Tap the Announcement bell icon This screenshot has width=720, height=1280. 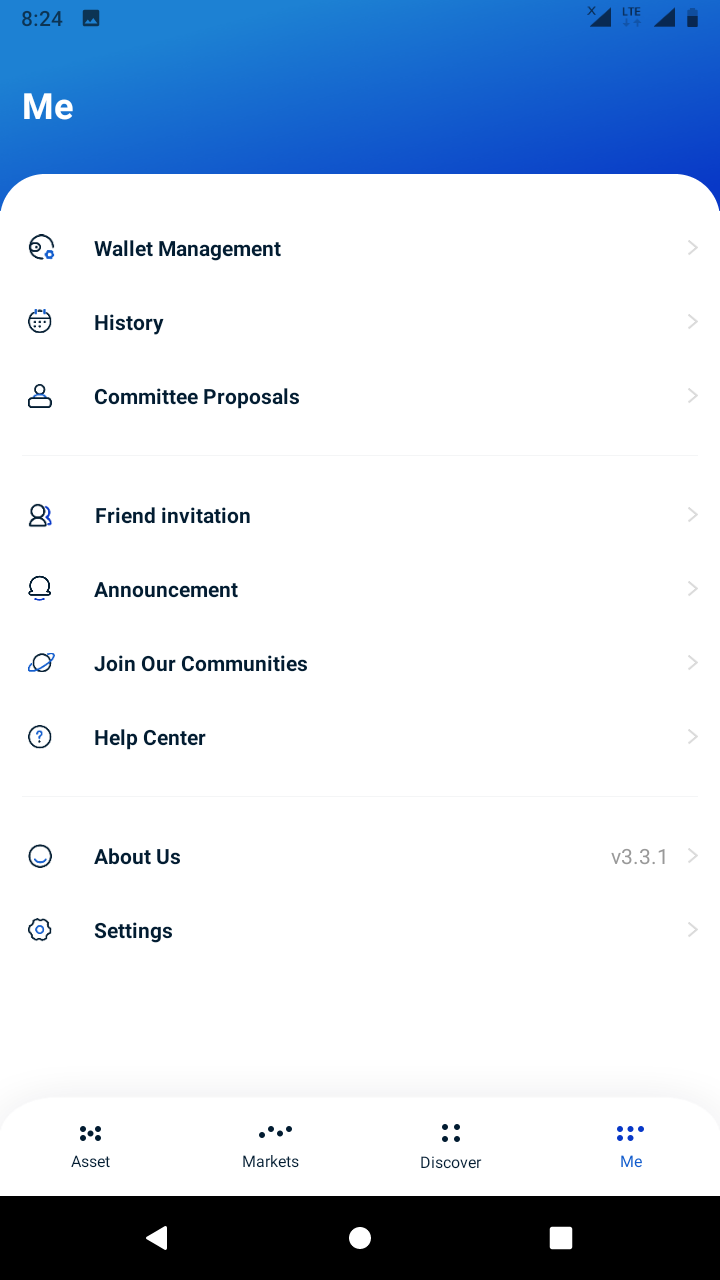click(x=40, y=589)
